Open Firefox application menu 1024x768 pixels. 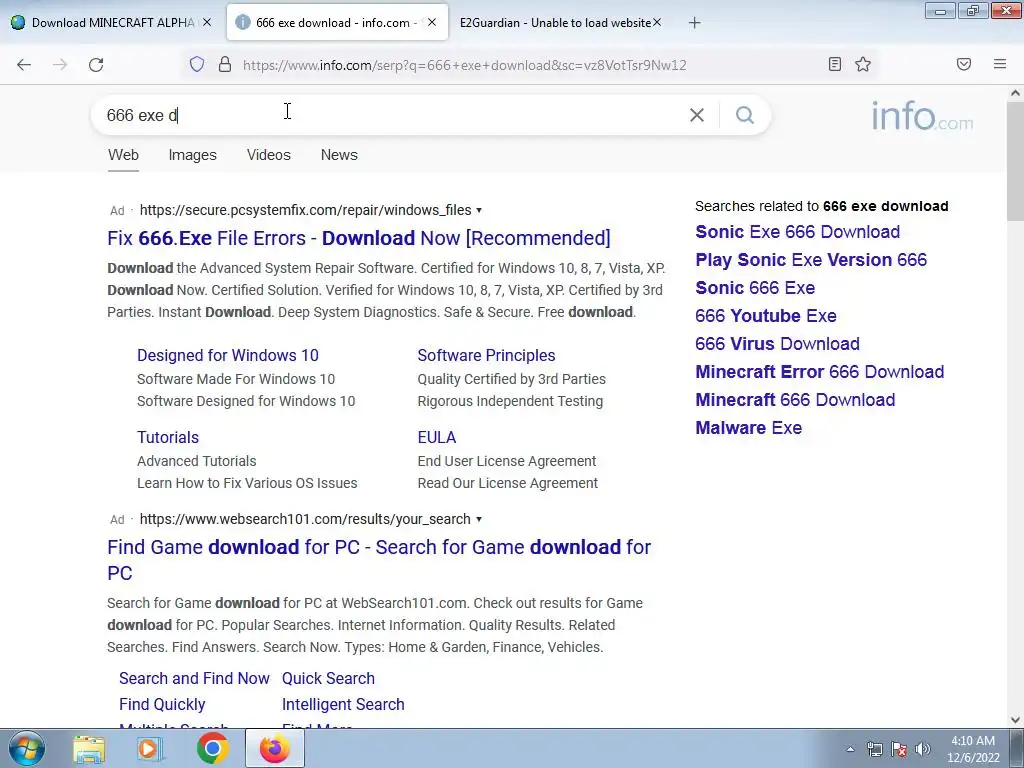[x=1000, y=64]
